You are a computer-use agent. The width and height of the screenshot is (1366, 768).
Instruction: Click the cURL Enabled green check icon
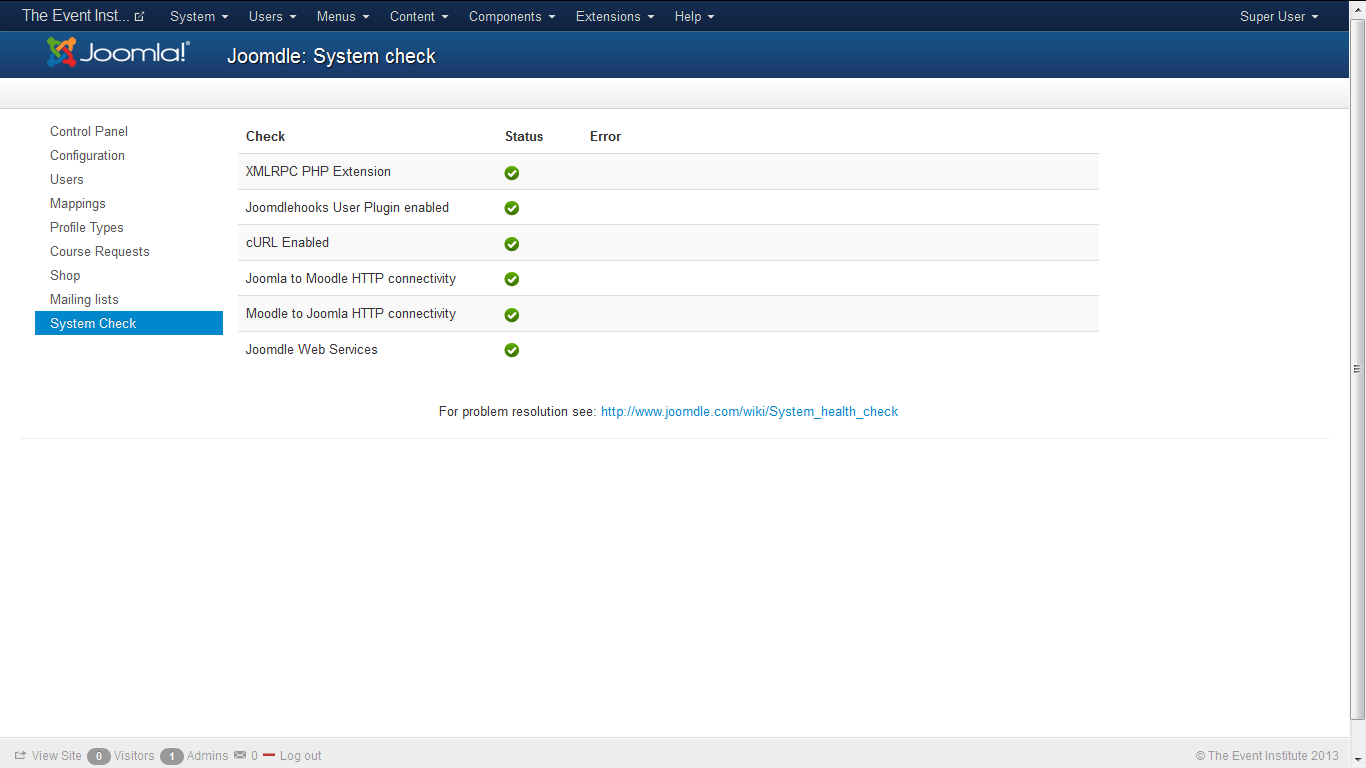pos(512,244)
